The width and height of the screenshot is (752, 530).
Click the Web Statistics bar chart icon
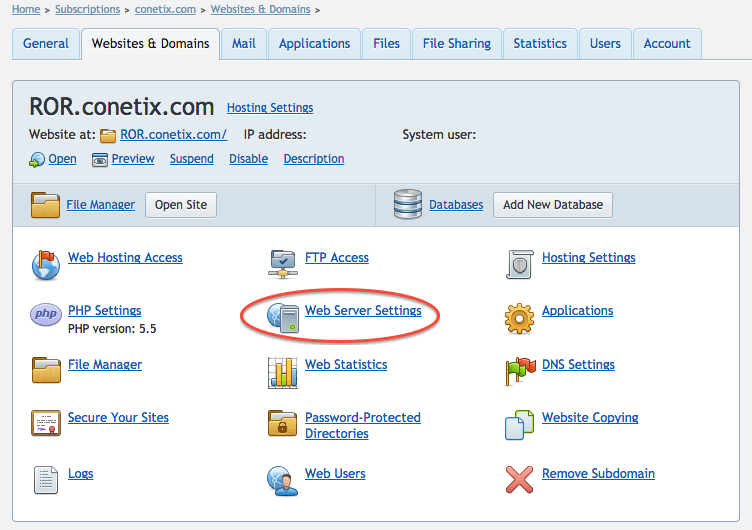pyautogui.click(x=282, y=373)
